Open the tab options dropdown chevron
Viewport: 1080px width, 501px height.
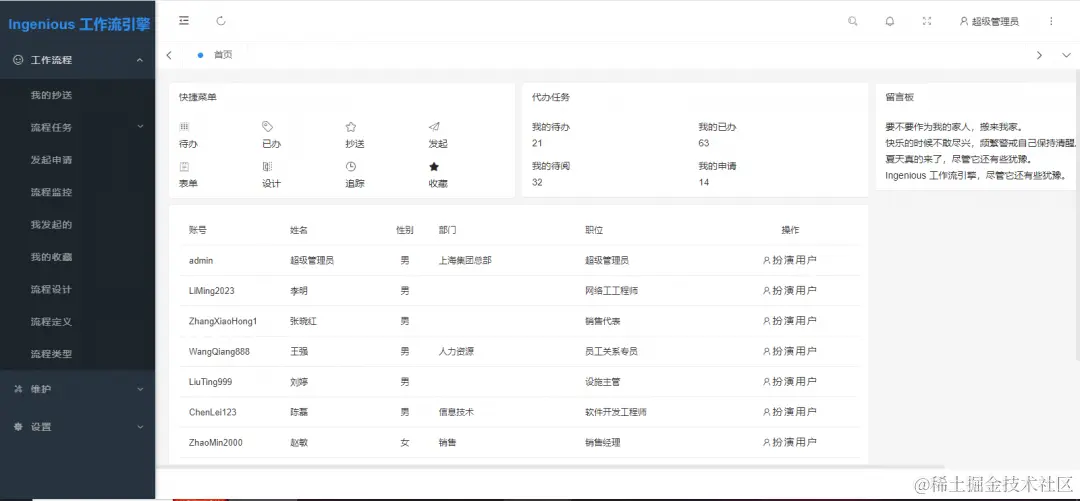click(x=1066, y=55)
